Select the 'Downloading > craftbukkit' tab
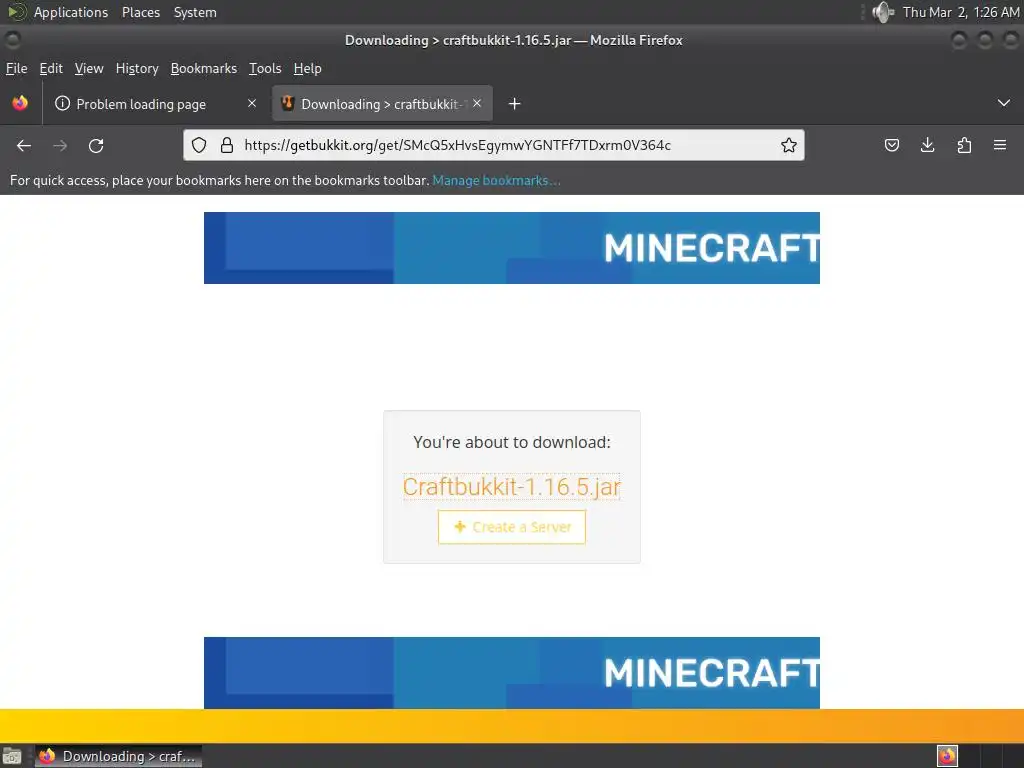 tap(382, 103)
